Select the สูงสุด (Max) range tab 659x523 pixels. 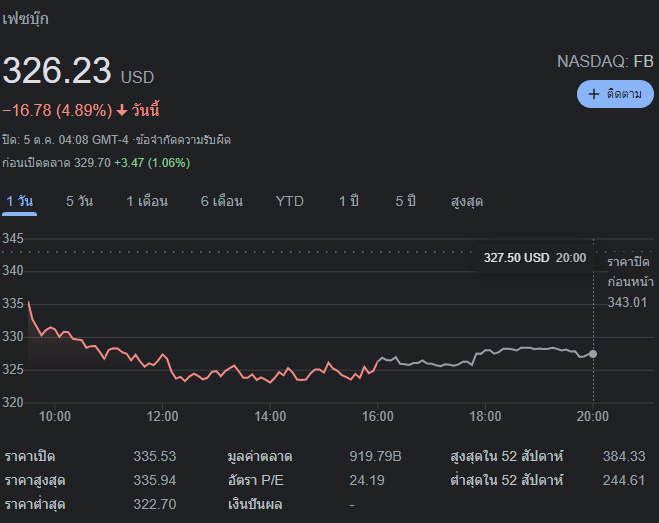(x=467, y=202)
